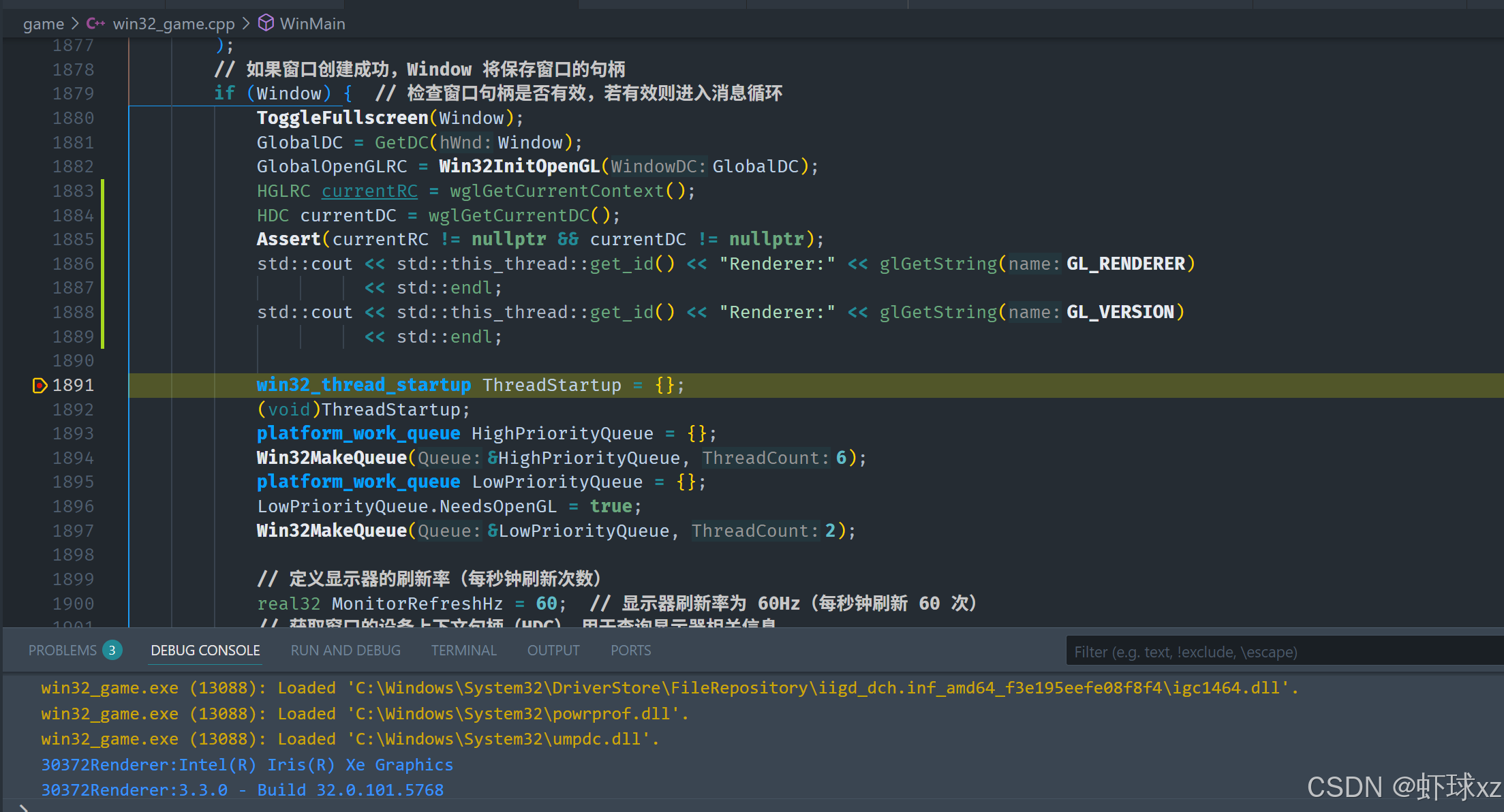Click the C++ file icon in breadcrumb
1504x812 pixels.
click(95, 23)
